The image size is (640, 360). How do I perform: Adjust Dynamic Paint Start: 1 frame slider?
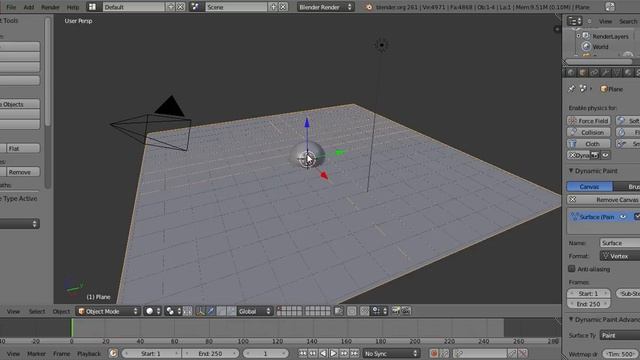[589, 293]
